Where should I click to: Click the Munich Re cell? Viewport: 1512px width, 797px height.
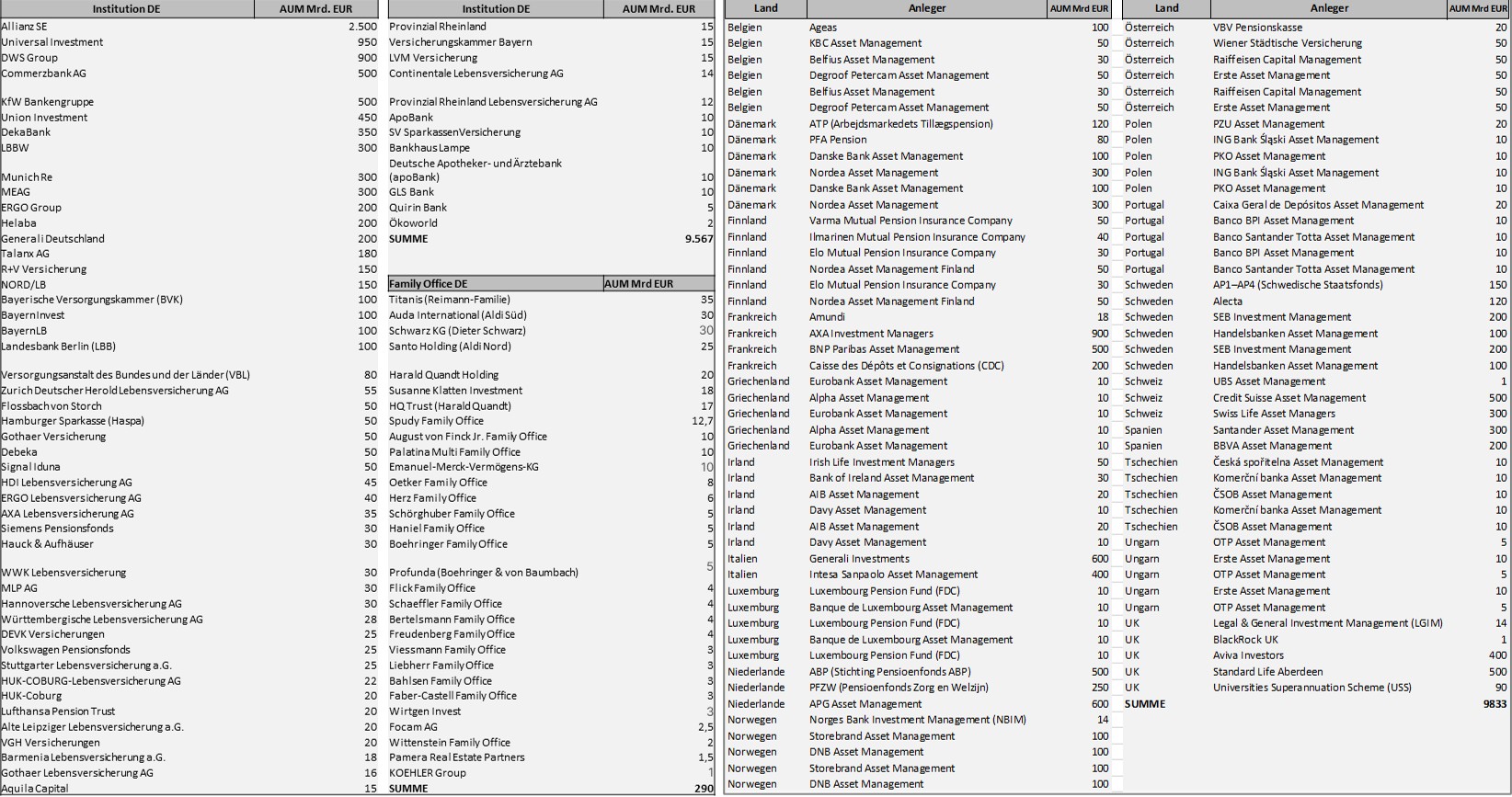pos(27,177)
